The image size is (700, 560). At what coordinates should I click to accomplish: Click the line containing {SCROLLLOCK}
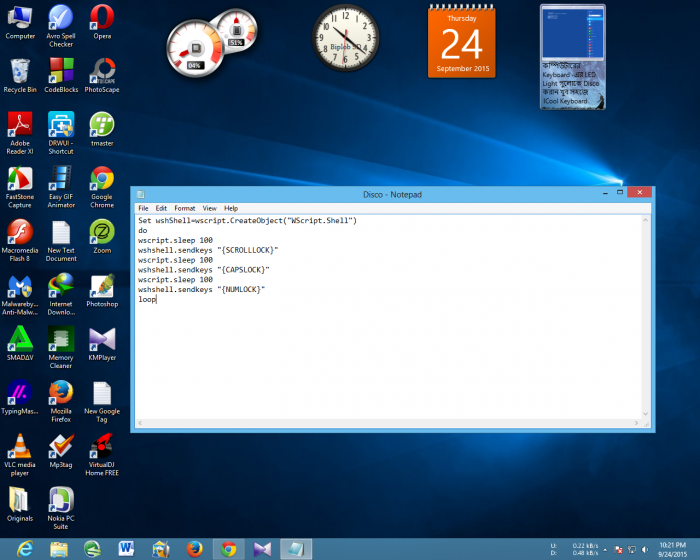click(208, 250)
